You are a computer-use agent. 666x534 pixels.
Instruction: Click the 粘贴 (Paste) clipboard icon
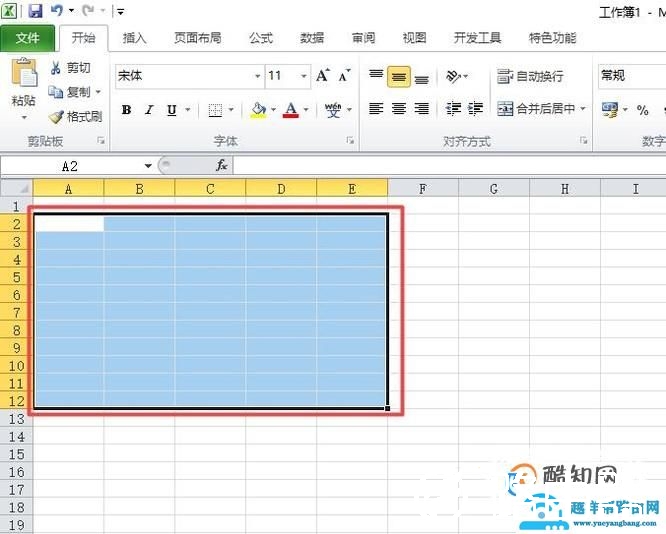[24, 73]
